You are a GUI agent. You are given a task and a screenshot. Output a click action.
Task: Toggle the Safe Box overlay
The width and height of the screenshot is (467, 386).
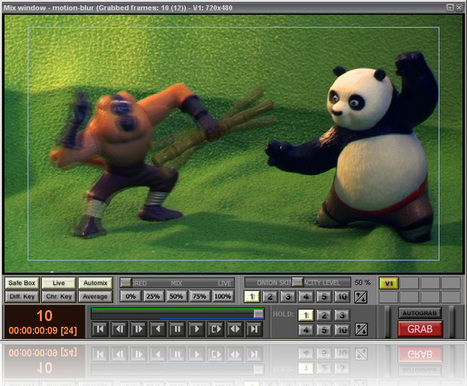click(x=22, y=283)
